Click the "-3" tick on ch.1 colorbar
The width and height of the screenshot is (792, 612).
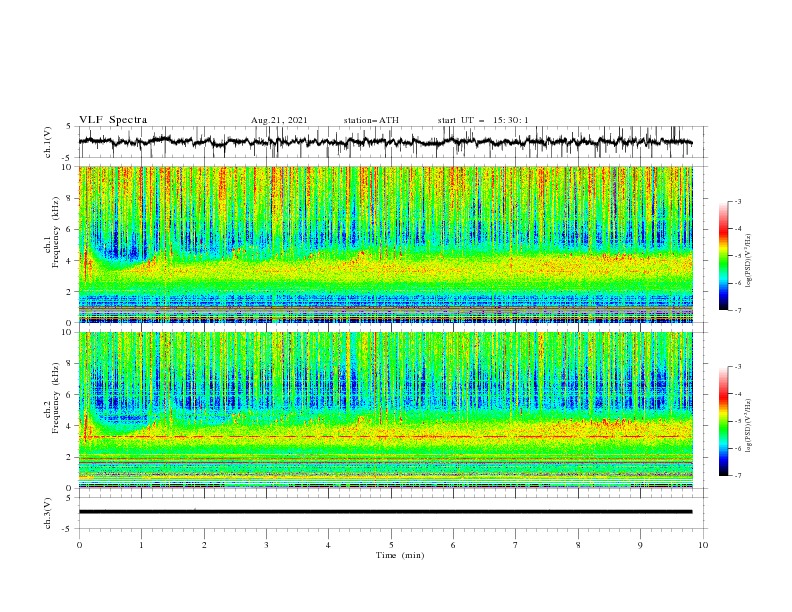tap(738, 201)
